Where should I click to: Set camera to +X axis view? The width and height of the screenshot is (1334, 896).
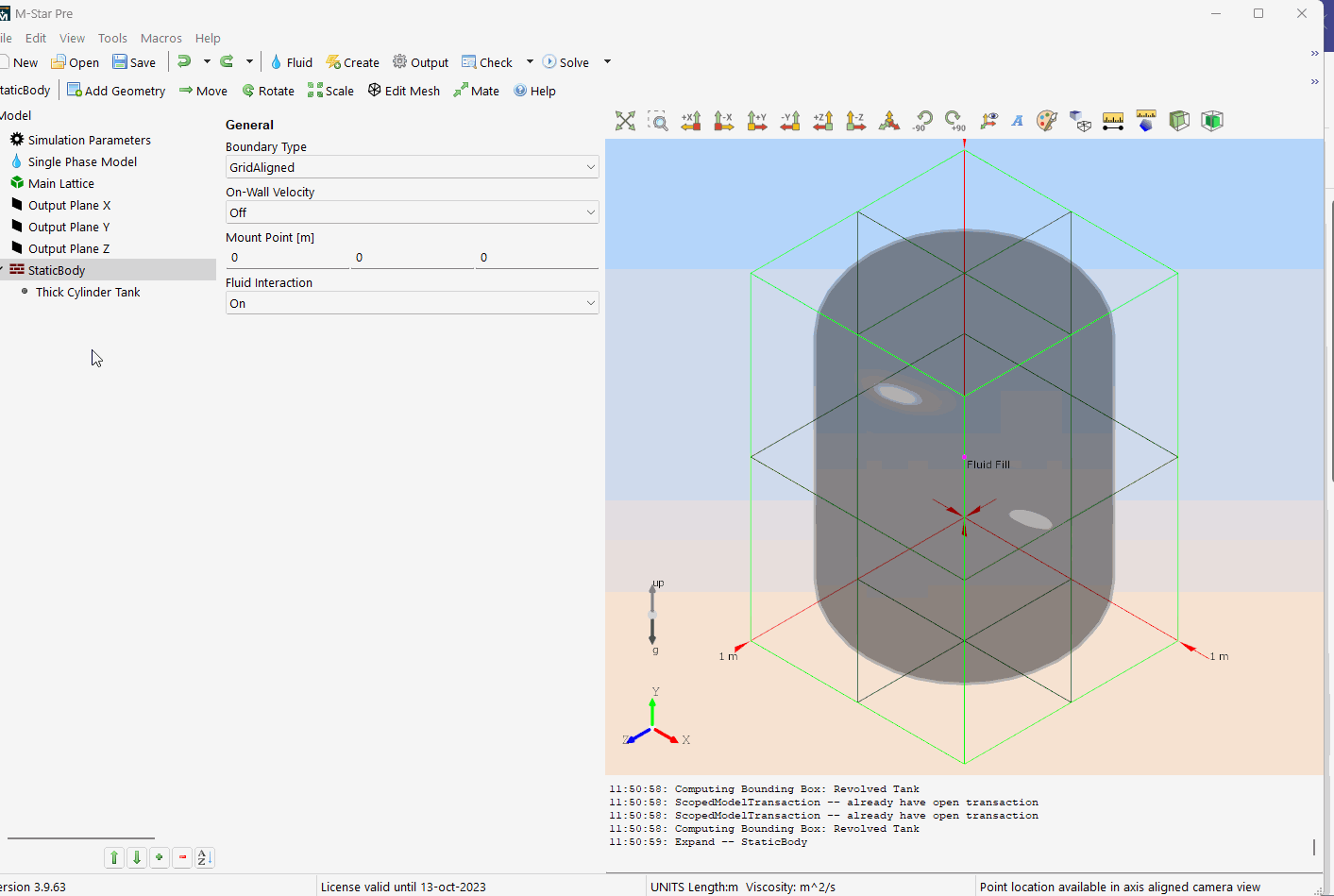pos(691,121)
